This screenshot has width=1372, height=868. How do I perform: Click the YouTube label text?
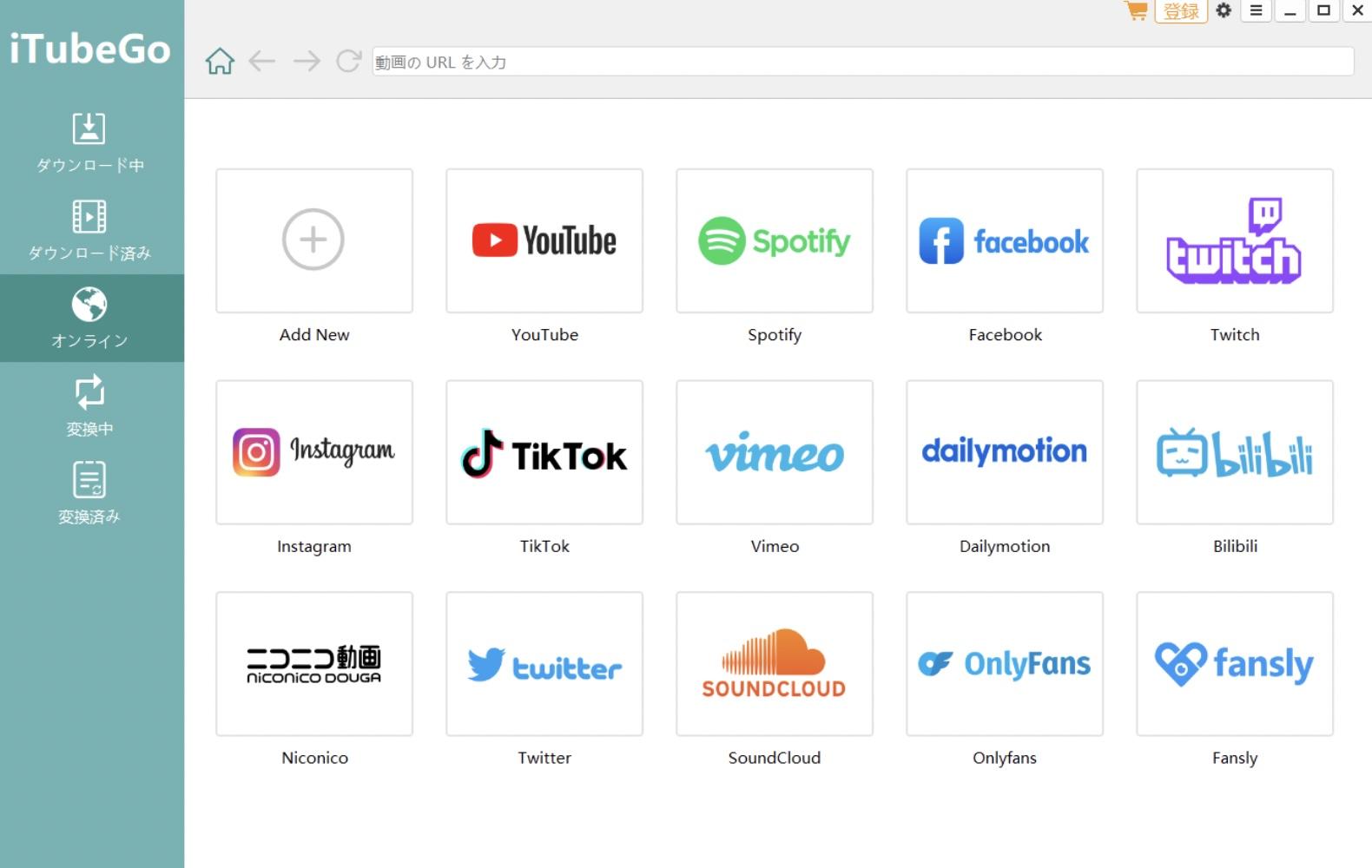[x=544, y=335]
